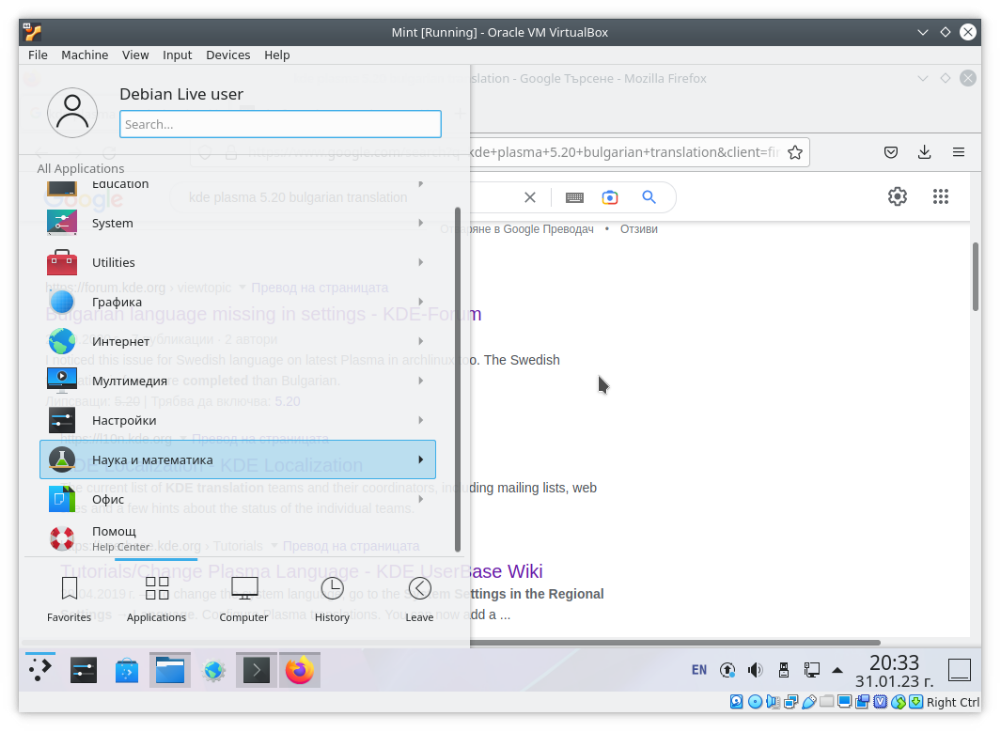Switch to Leave tab in launcher
1000x731 pixels.
(x=419, y=598)
